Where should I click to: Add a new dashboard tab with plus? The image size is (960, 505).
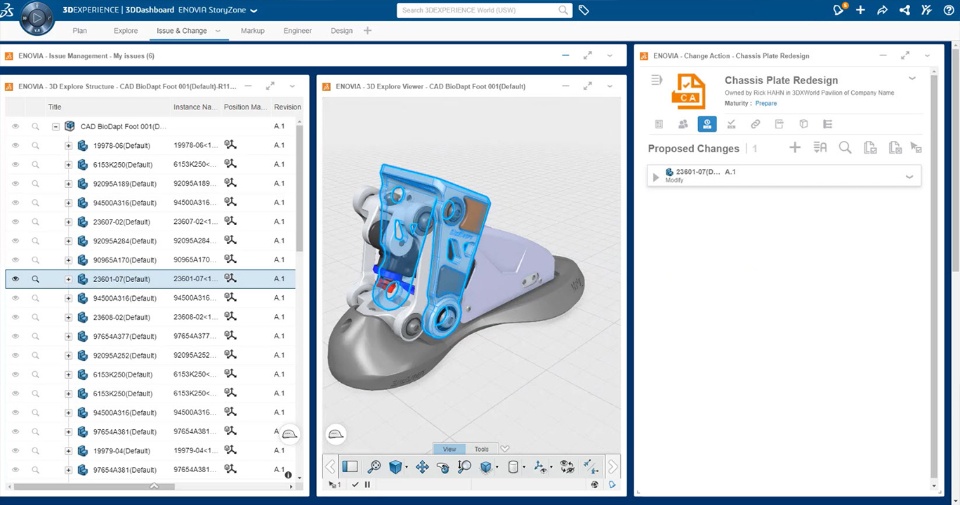pos(367,30)
